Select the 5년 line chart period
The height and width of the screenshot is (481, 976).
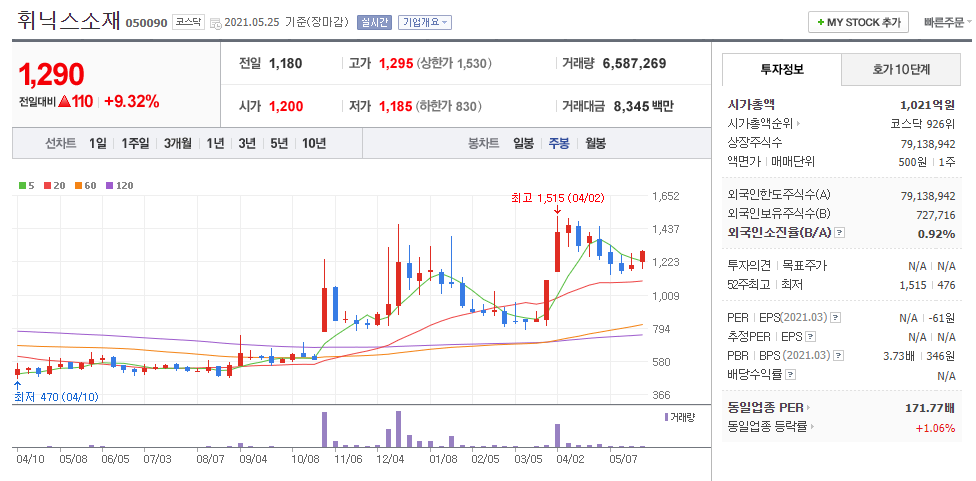279,144
